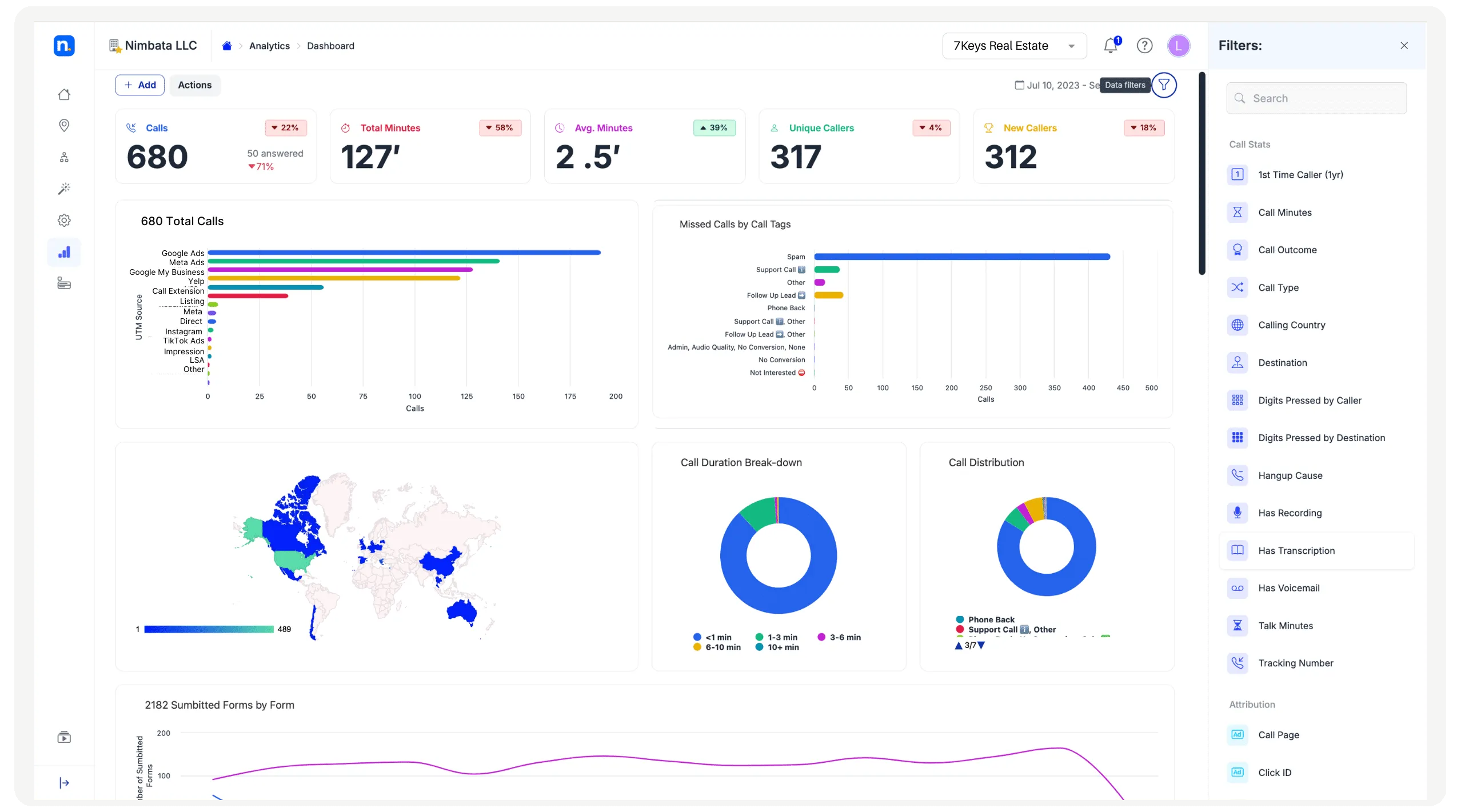Select the Has Transcription filter
1461x812 pixels.
(1317, 550)
